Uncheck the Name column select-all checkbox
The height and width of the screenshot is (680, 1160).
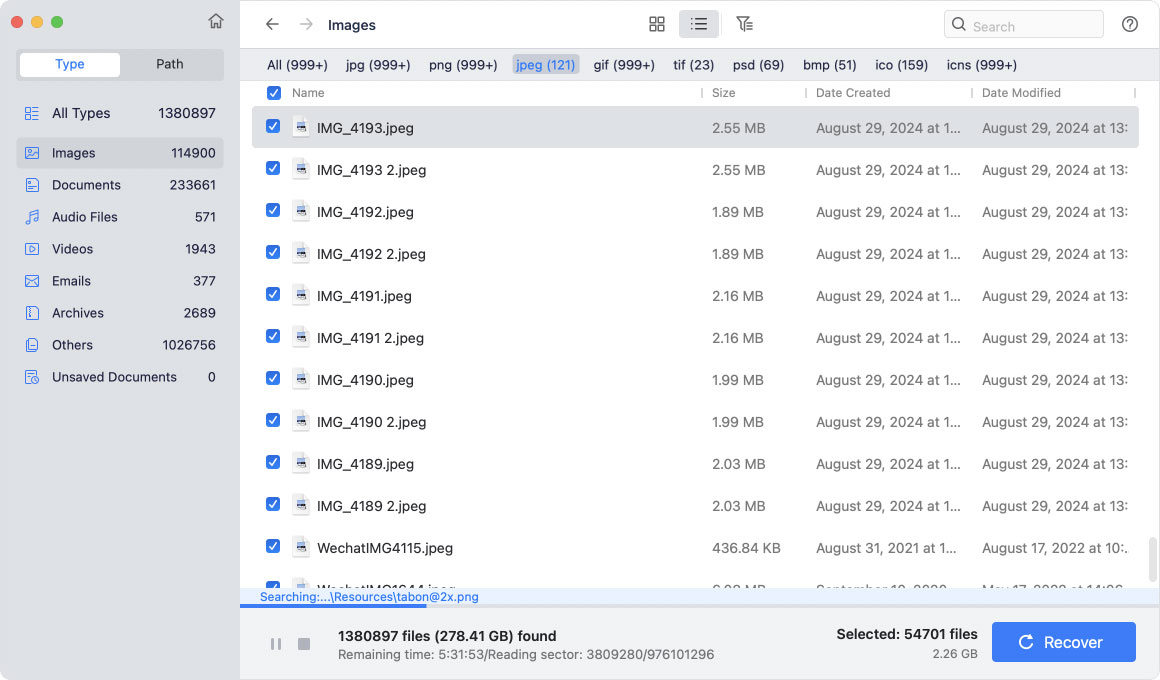pyautogui.click(x=273, y=92)
